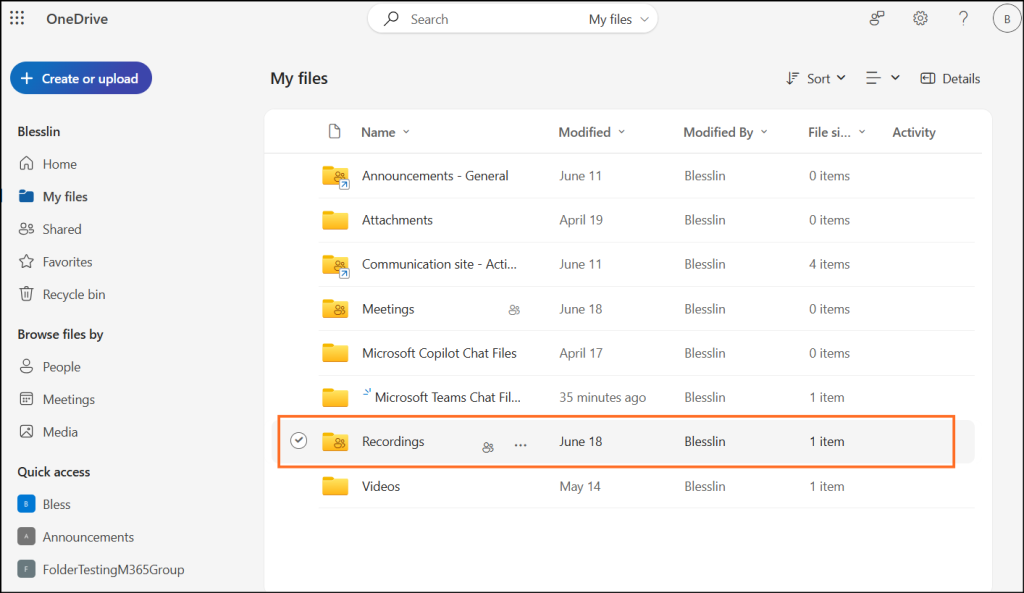Open the Recordings more actions ellipsis
Image resolution: width=1024 pixels, height=593 pixels.
(x=520, y=445)
